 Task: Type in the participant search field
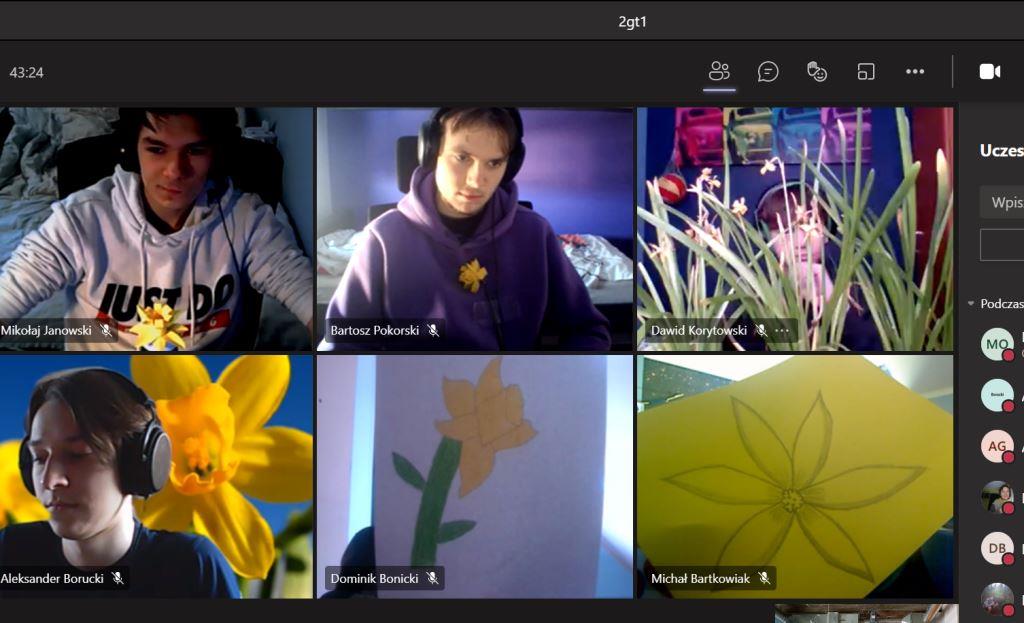pyautogui.click(x=1003, y=202)
